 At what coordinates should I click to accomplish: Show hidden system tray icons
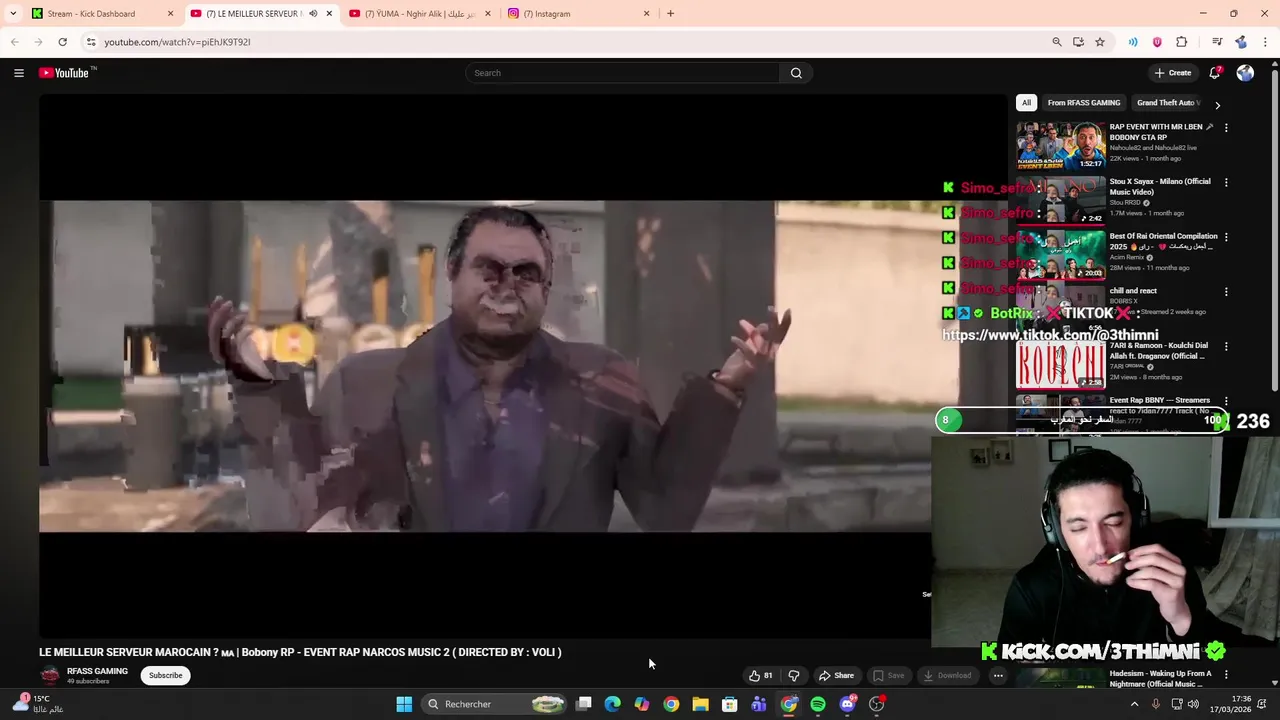pos(1134,704)
